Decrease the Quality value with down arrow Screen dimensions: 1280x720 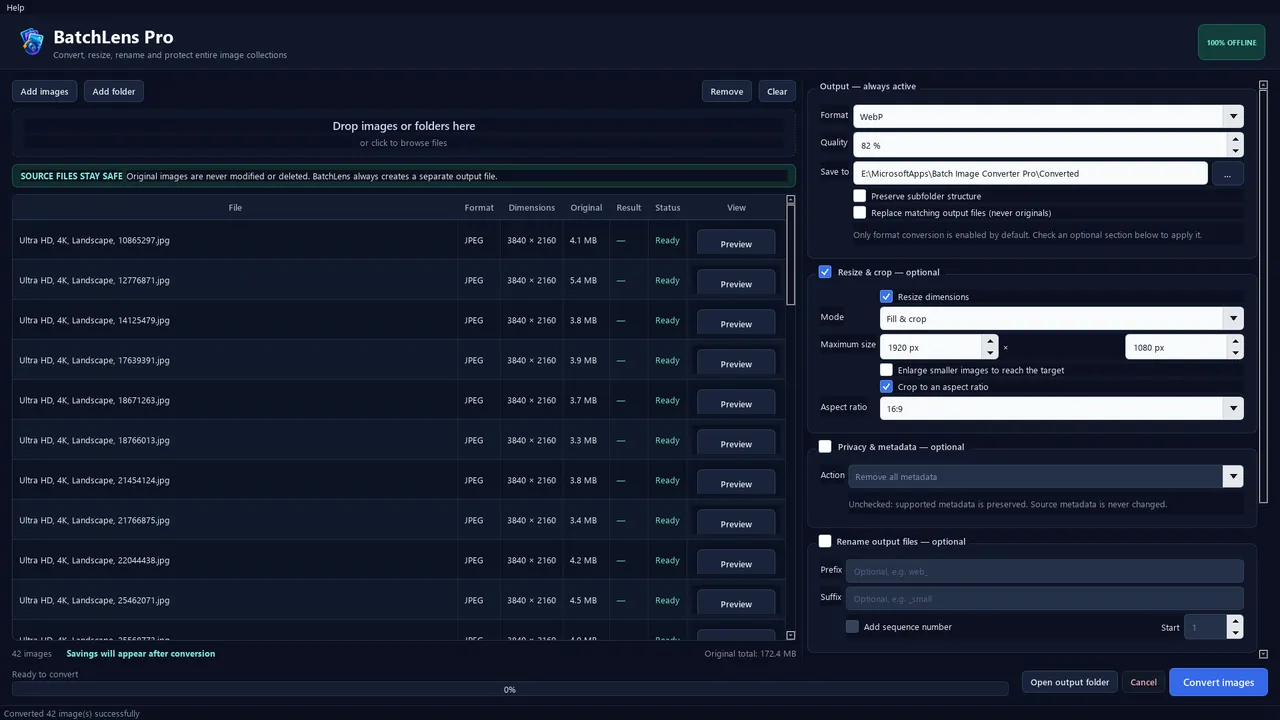[x=1236, y=151]
